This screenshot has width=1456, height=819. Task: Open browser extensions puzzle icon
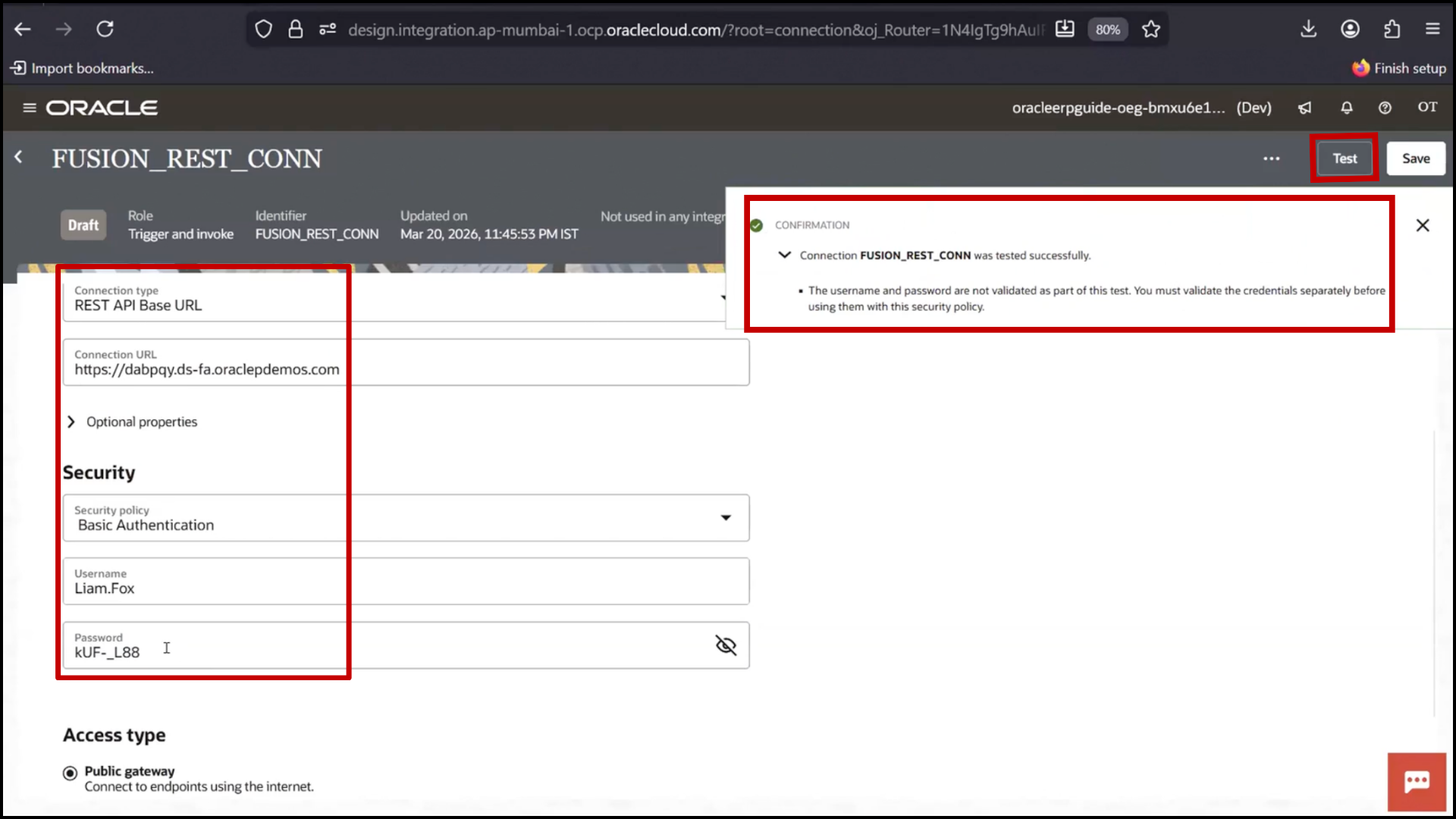pos(1392,30)
